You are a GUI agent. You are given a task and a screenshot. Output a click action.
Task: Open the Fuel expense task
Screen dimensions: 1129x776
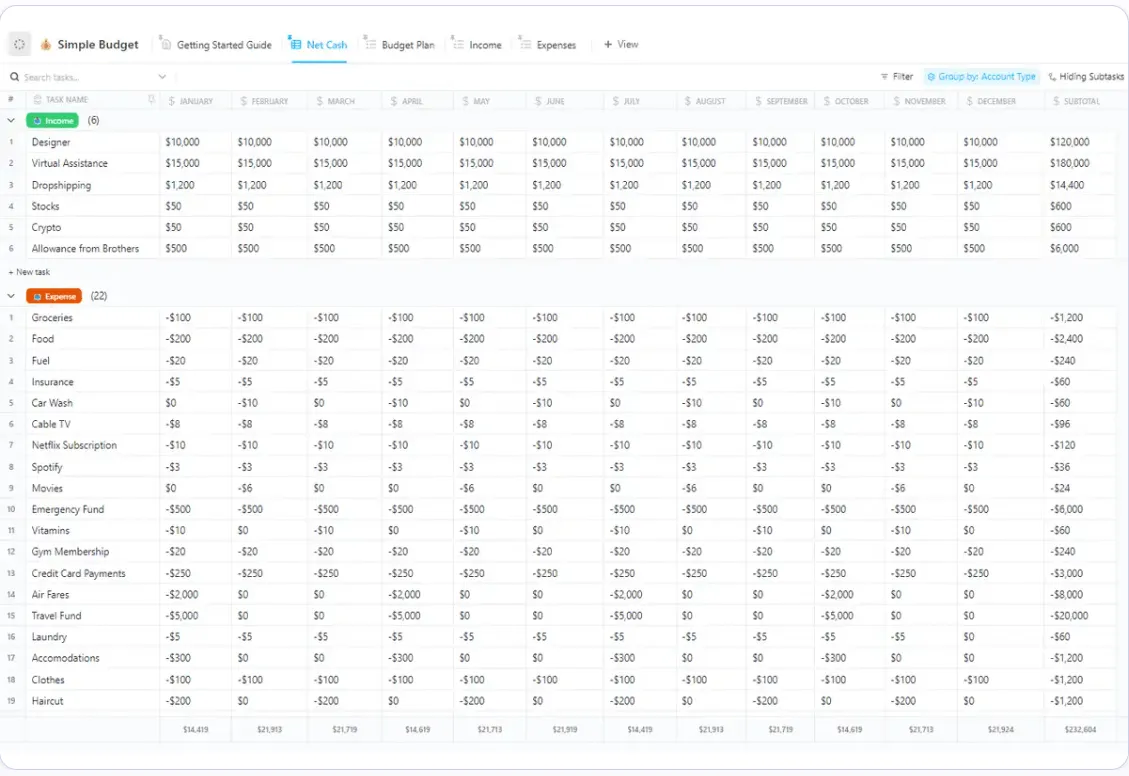[x=40, y=360]
